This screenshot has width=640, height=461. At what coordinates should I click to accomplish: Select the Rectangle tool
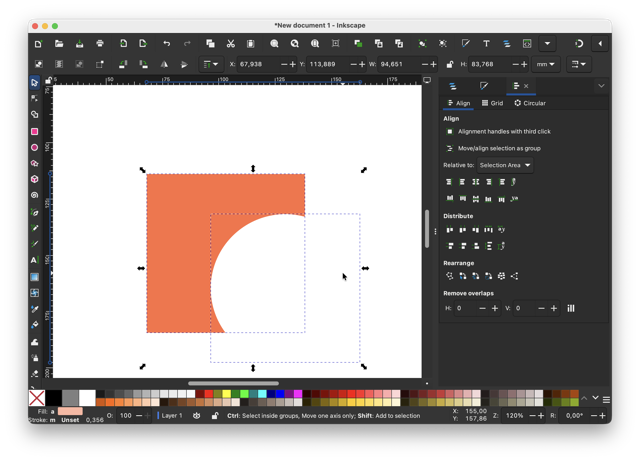35,131
